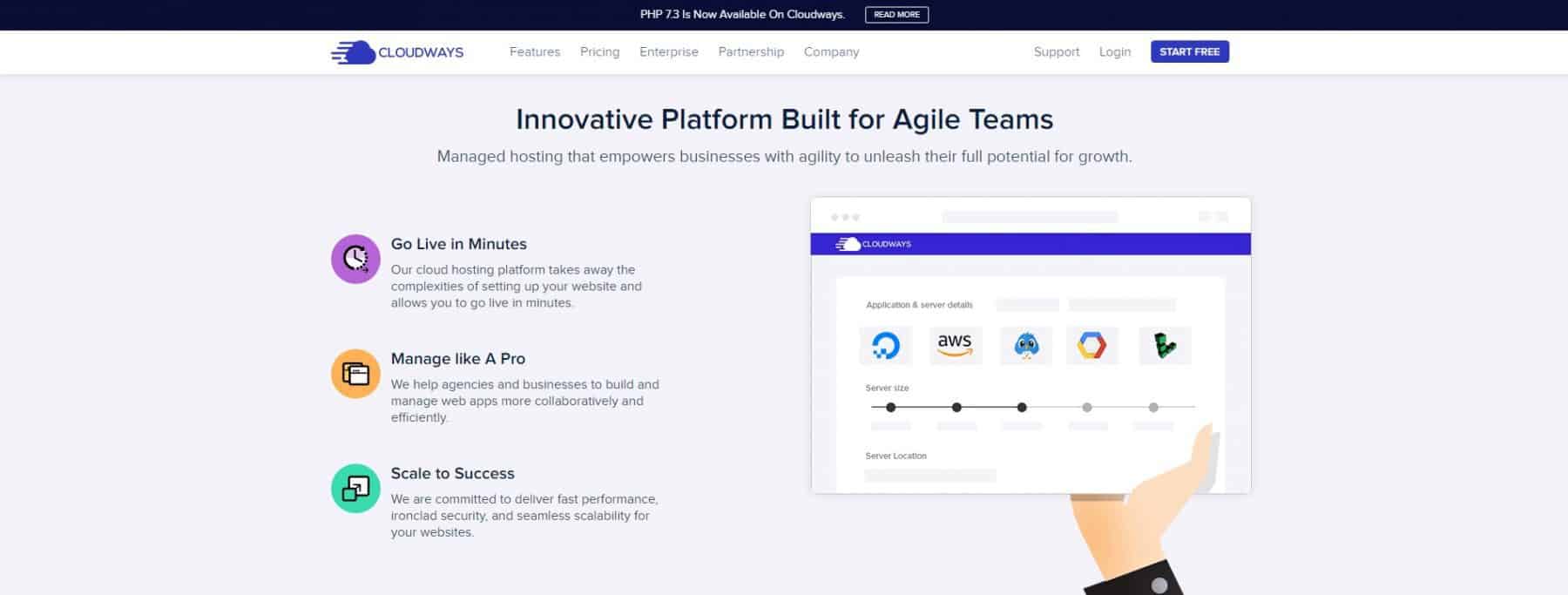Screen dimensions: 1568x595
Task: Click the Cloudways logo in the mockup bar
Action: click(874, 244)
